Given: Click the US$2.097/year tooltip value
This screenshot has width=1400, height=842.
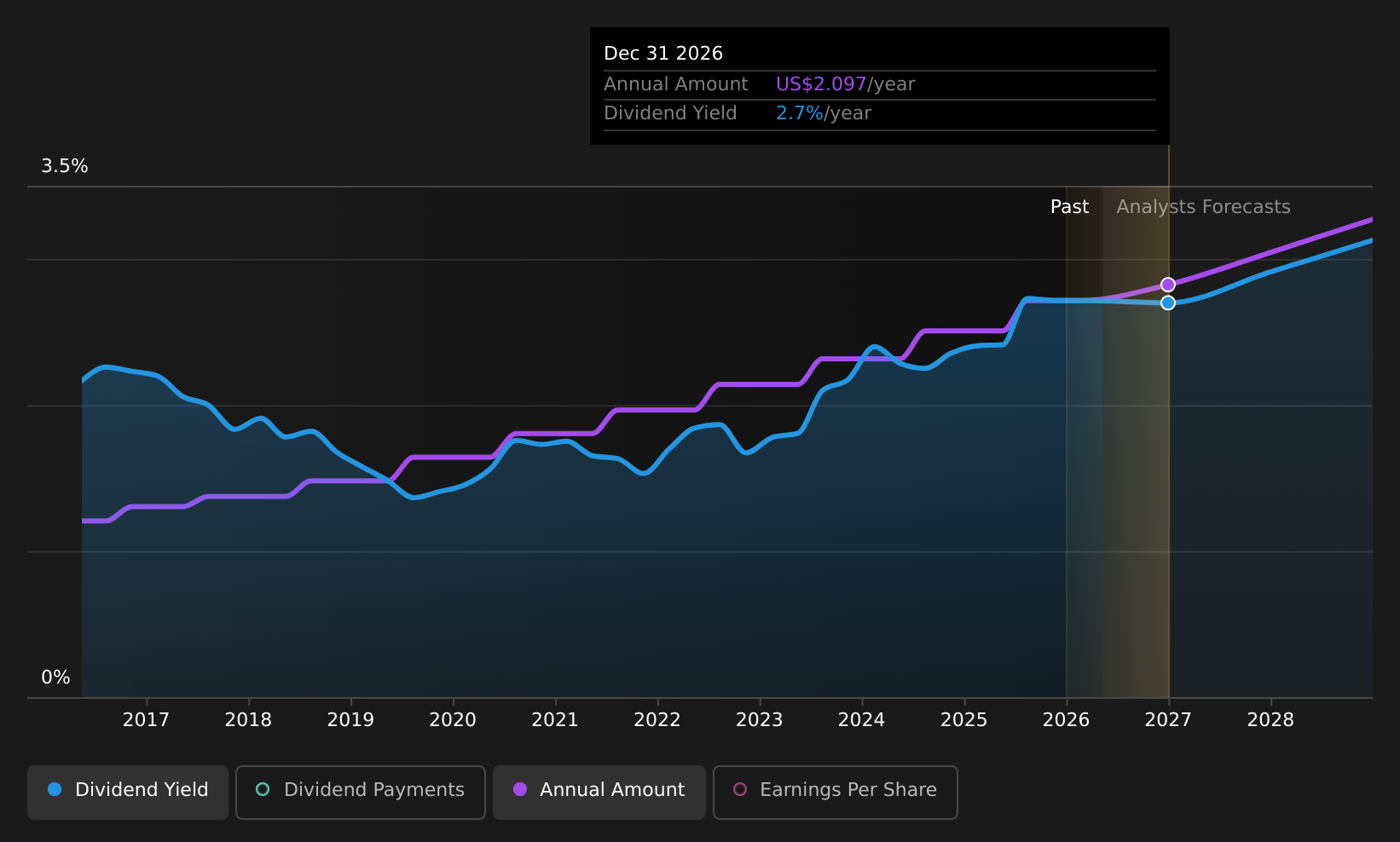Looking at the screenshot, I should [x=845, y=84].
